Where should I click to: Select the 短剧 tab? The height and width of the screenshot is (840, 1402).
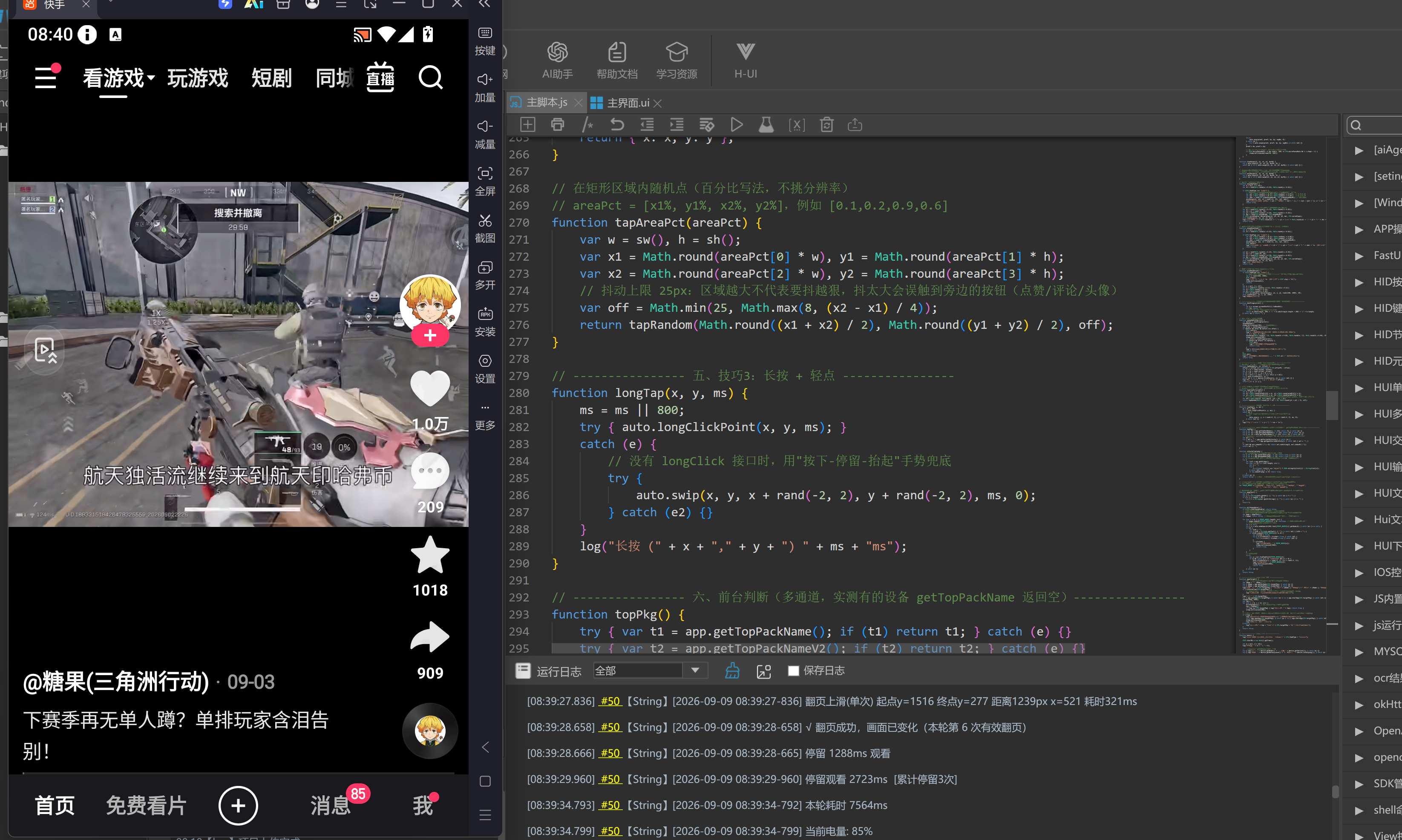tap(272, 78)
